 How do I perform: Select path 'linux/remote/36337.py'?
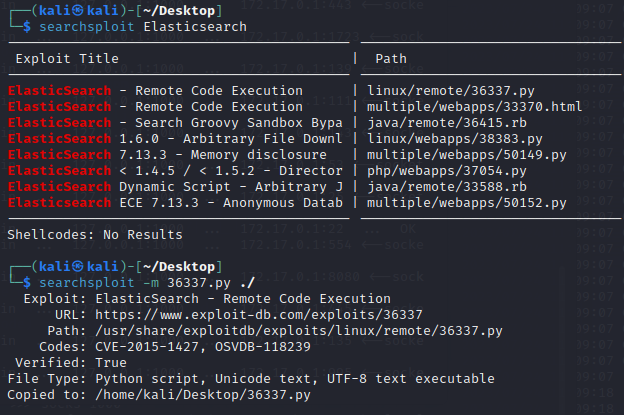(x=450, y=91)
